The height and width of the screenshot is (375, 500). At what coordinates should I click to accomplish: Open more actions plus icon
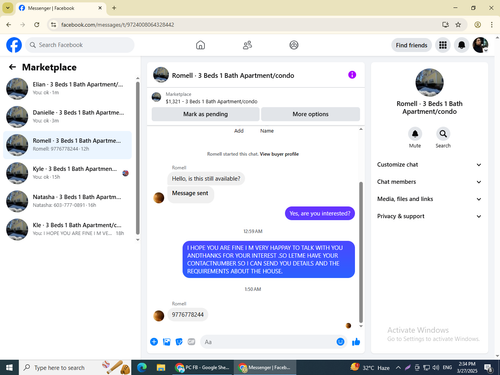pyautogui.click(x=154, y=342)
